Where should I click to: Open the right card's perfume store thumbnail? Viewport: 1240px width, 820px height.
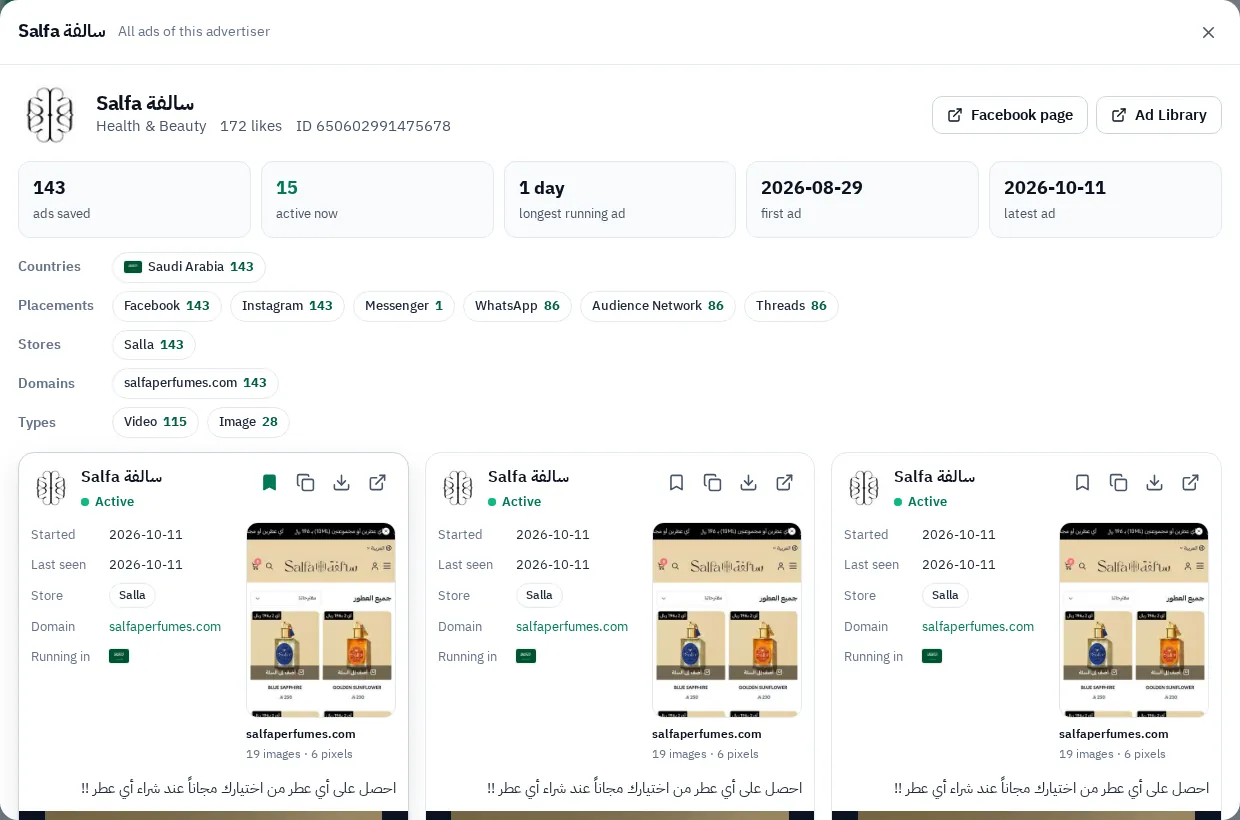[x=1134, y=620]
